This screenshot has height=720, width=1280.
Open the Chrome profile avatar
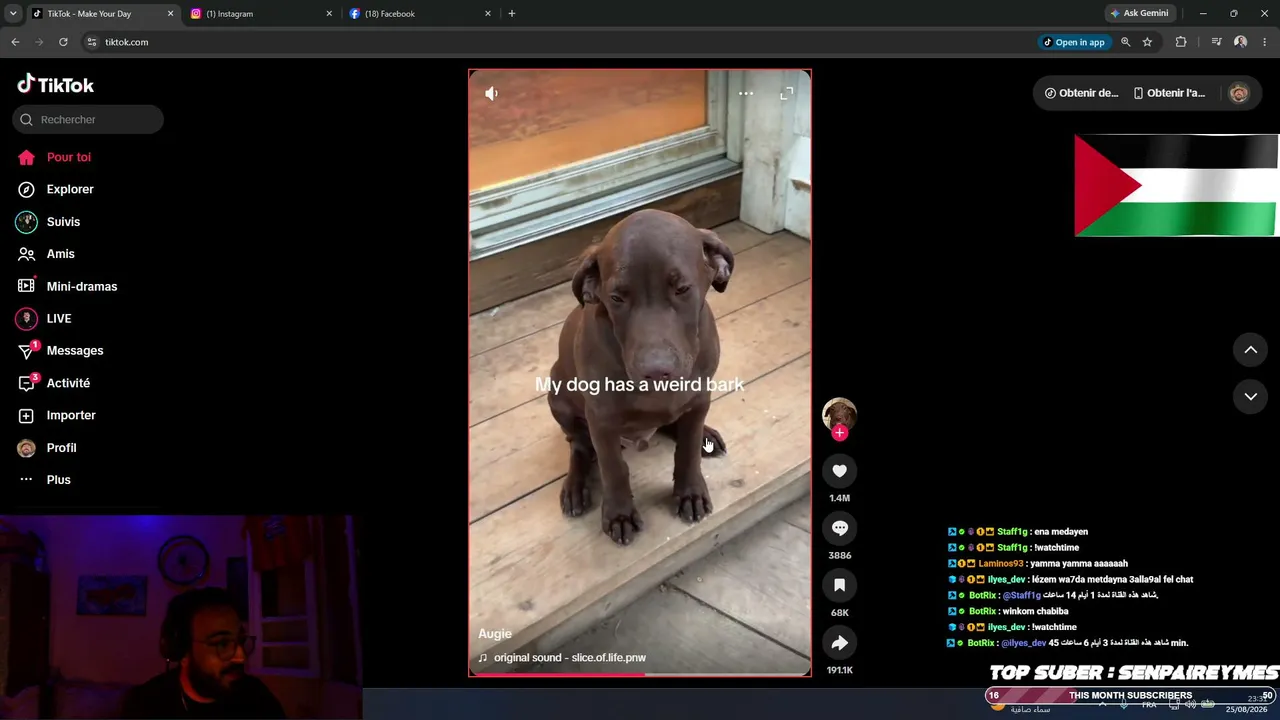pos(1241,42)
